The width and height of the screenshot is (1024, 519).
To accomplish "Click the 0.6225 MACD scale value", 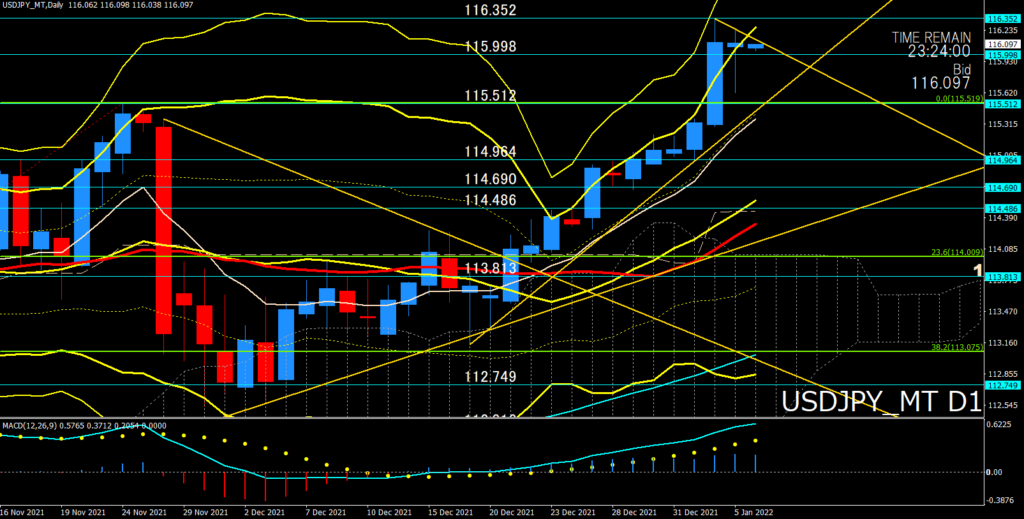I will click(x=1000, y=424).
